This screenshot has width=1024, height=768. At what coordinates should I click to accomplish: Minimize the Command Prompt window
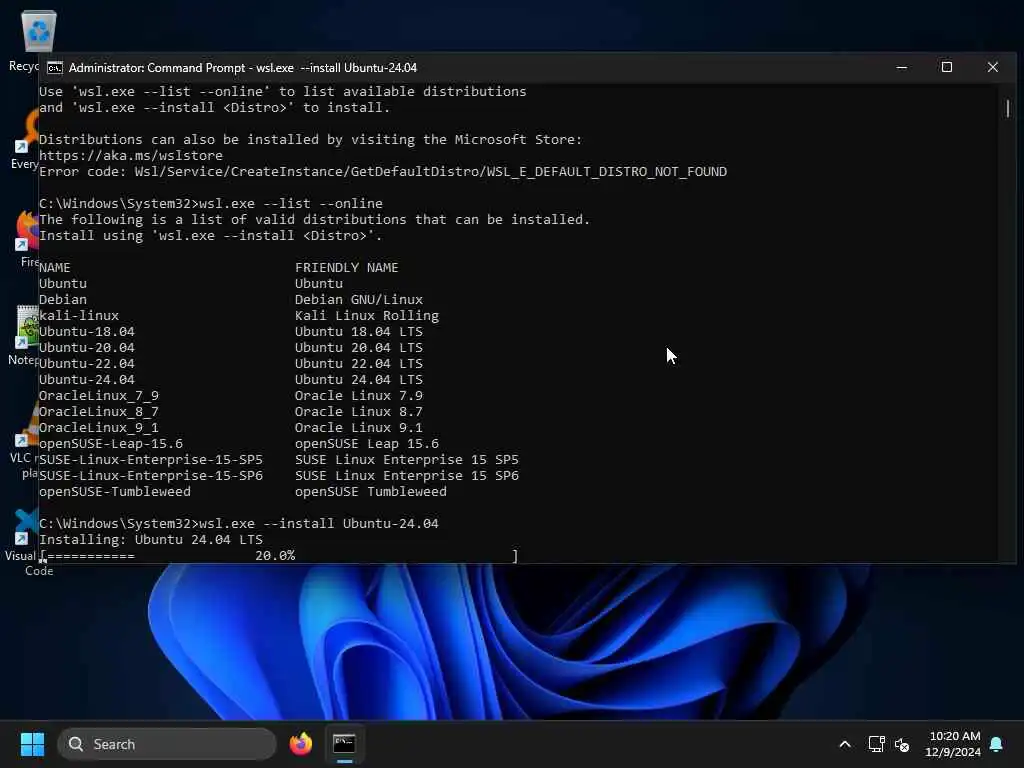click(902, 67)
